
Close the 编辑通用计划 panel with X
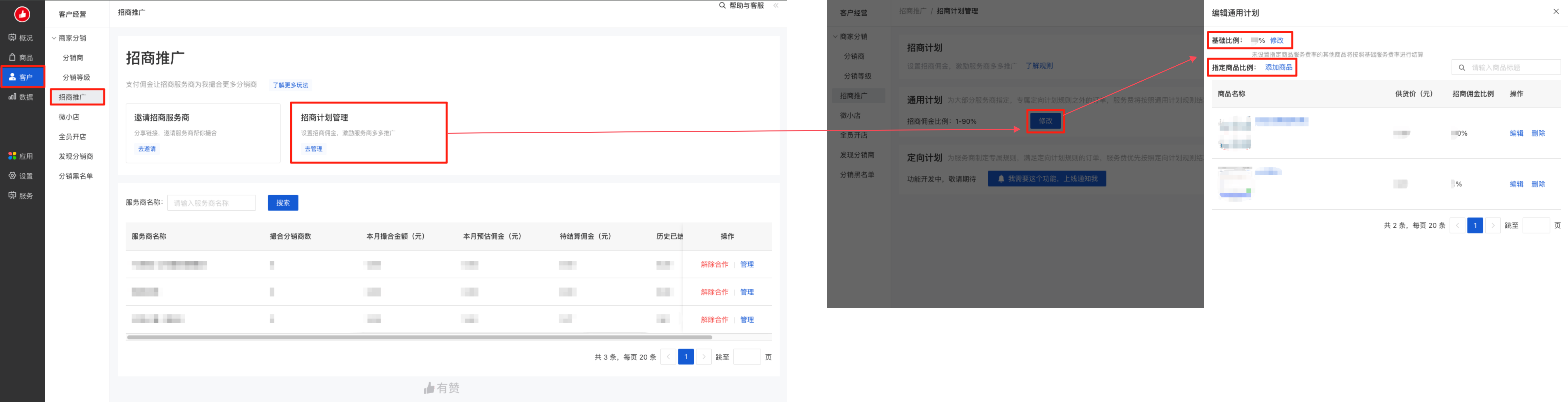[x=1556, y=12]
